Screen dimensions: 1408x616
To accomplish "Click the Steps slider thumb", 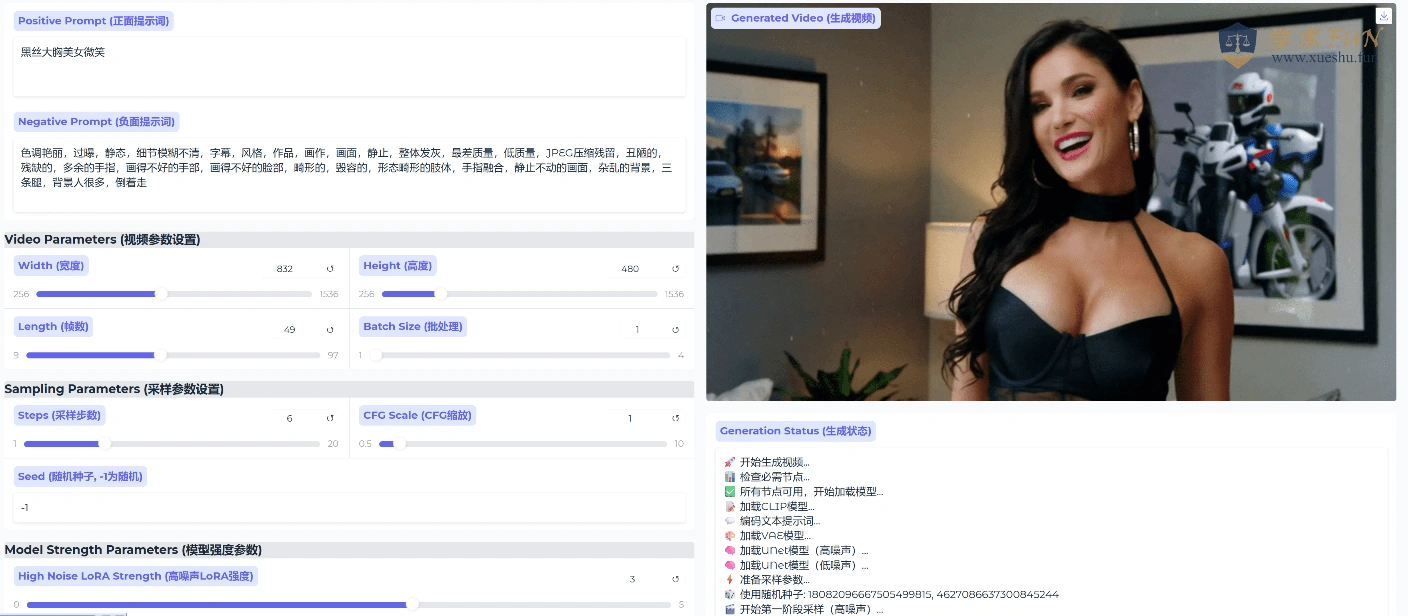I will coord(105,444).
